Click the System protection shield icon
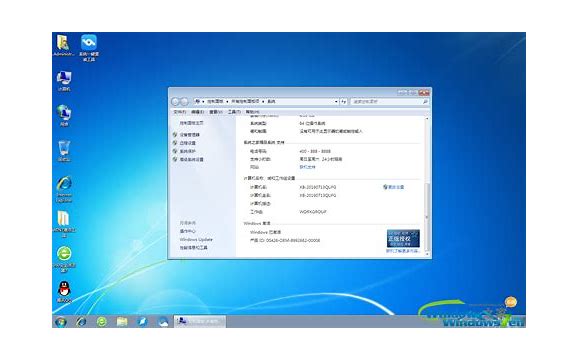The width and height of the screenshot is (578, 360). [x=175, y=151]
